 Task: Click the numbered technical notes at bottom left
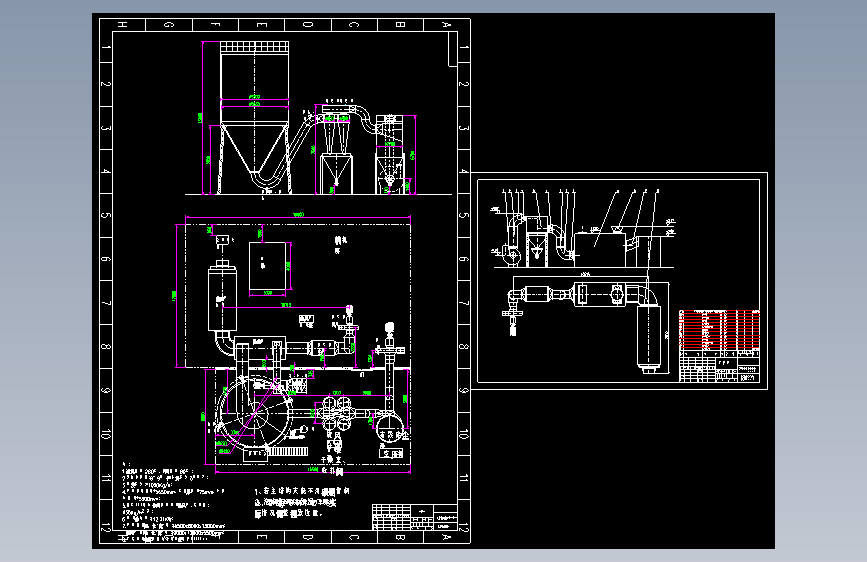pos(174,502)
